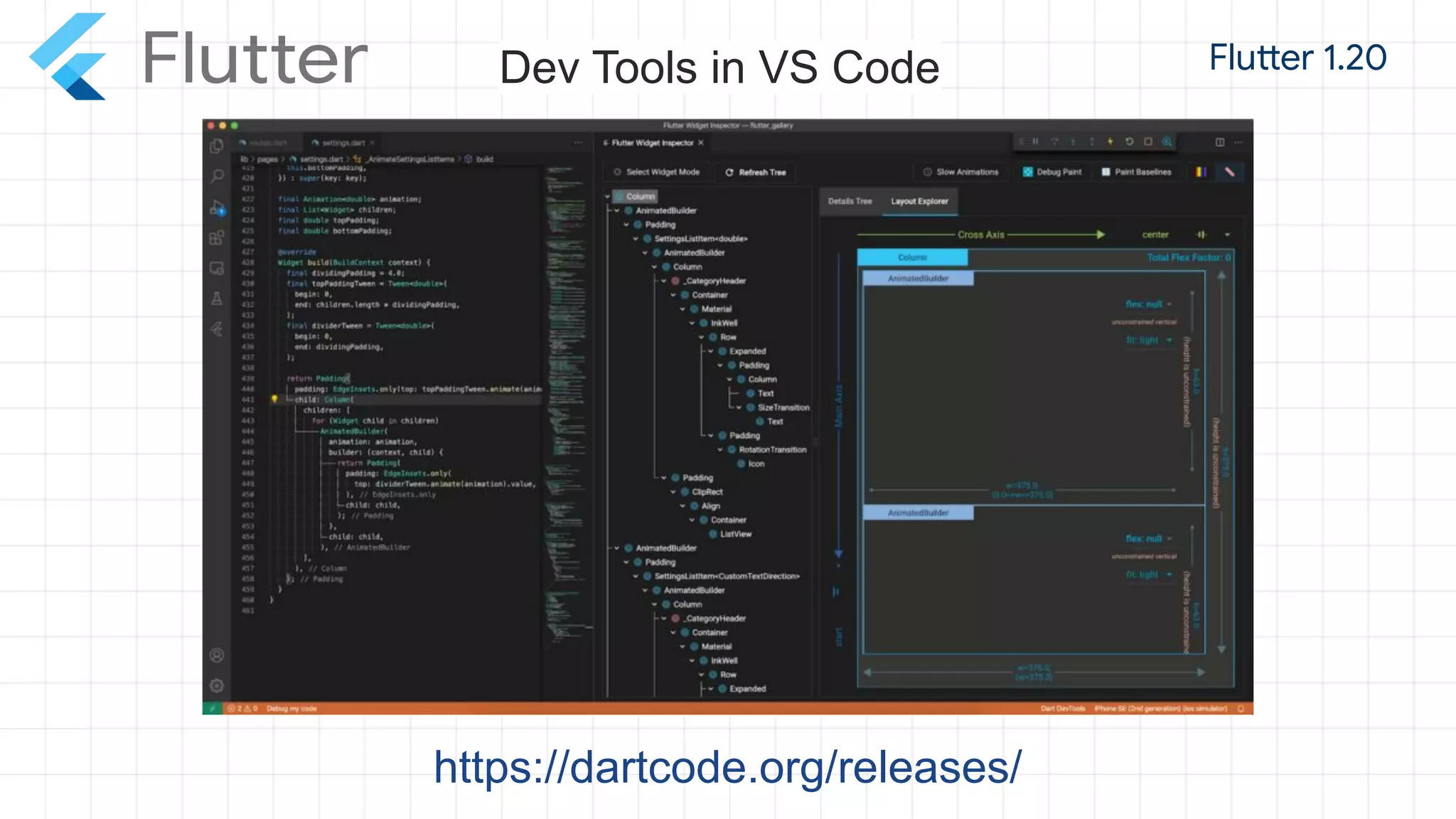Collapse the root Column tree node
This screenshot has height=819, width=1456.
[608, 196]
